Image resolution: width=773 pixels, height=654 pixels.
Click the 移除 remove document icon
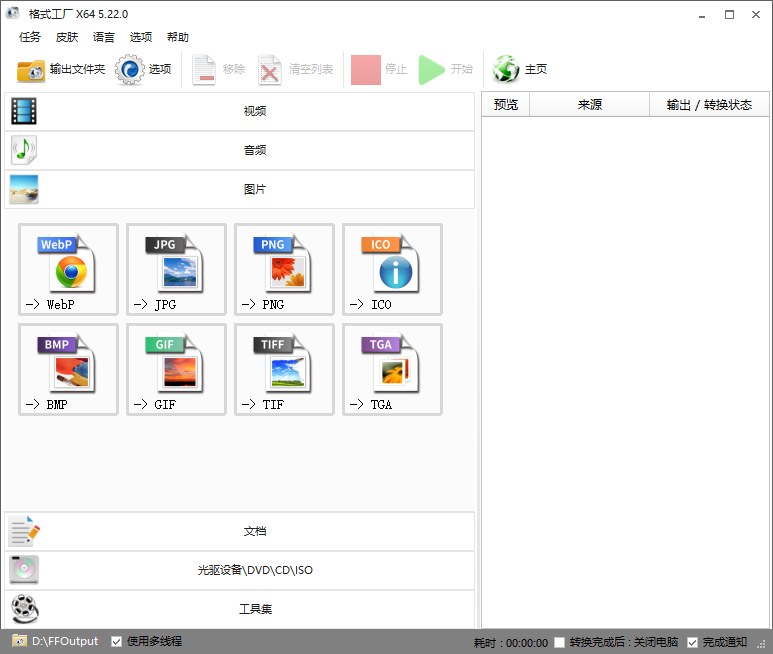[204, 70]
